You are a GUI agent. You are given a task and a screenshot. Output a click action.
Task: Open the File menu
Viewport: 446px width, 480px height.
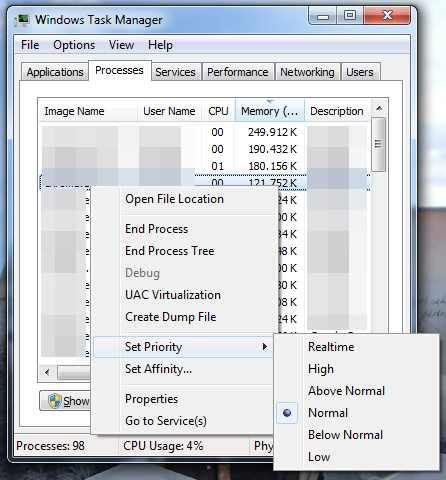tap(30, 45)
